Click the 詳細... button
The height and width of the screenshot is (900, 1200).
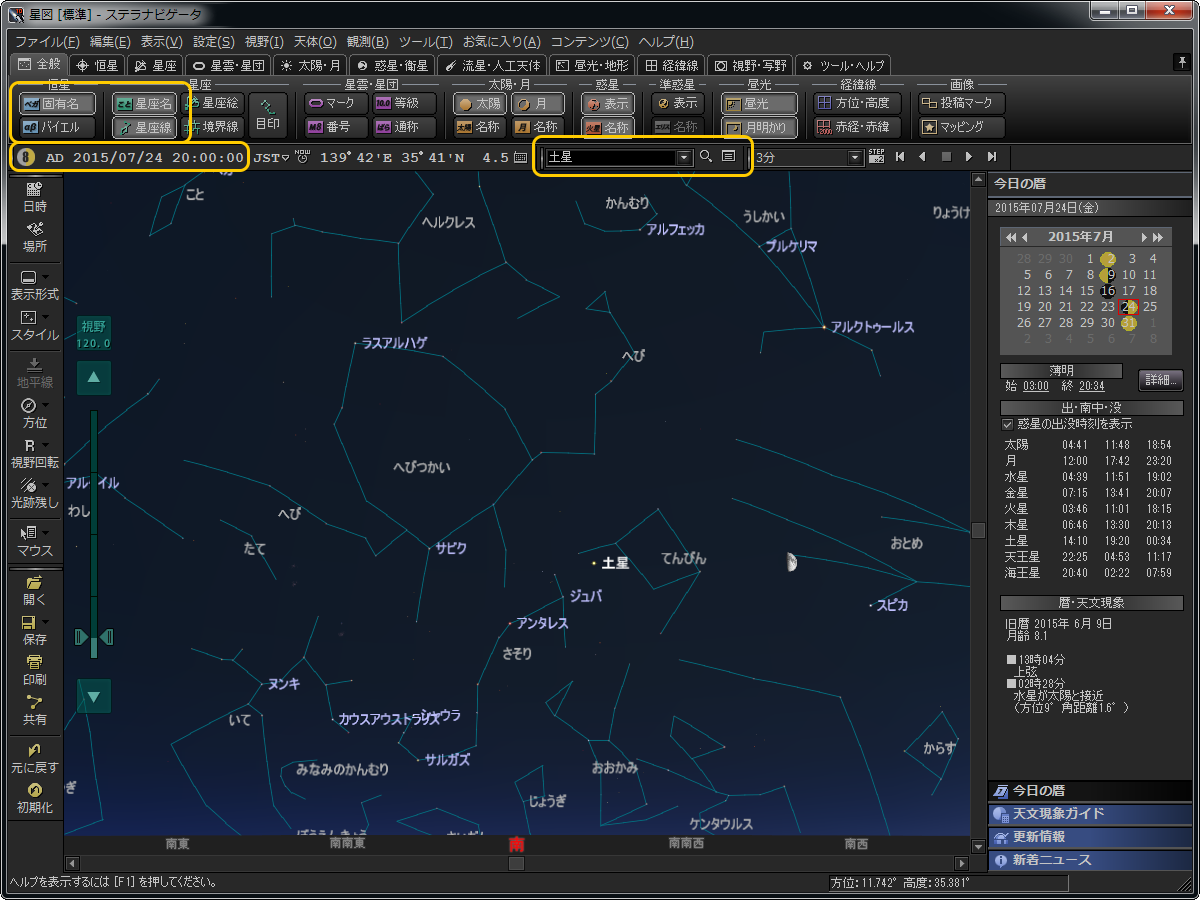pyautogui.click(x=1160, y=380)
